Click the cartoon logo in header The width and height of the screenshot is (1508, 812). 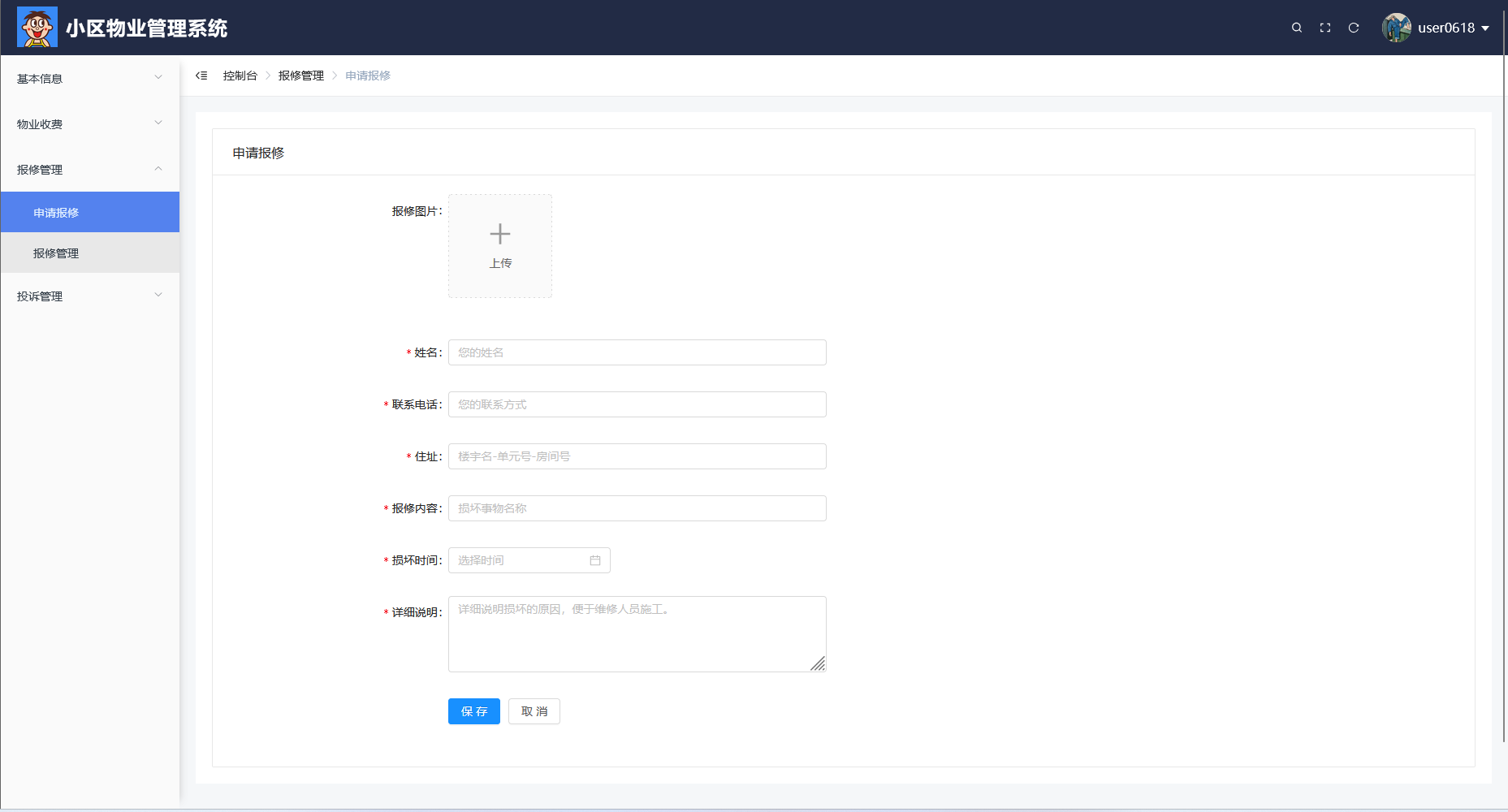[37, 27]
